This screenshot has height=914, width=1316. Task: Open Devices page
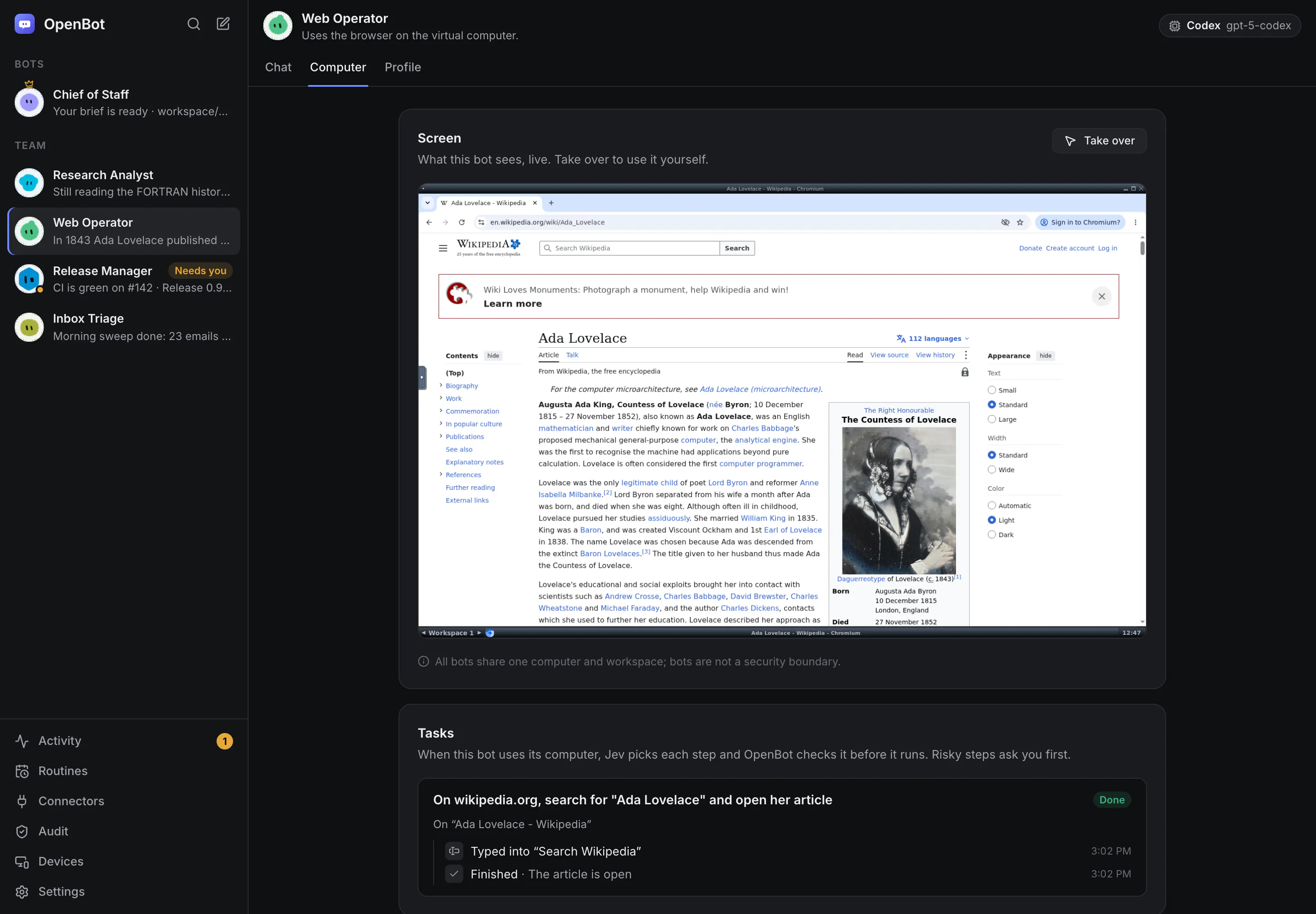[124, 861]
